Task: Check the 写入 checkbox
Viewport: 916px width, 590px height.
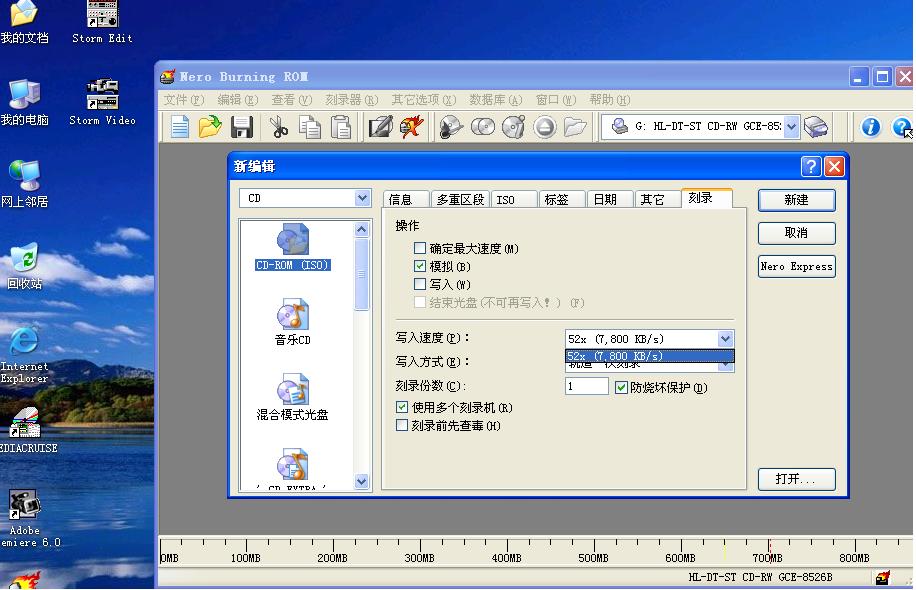Action: pyautogui.click(x=419, y=284)
